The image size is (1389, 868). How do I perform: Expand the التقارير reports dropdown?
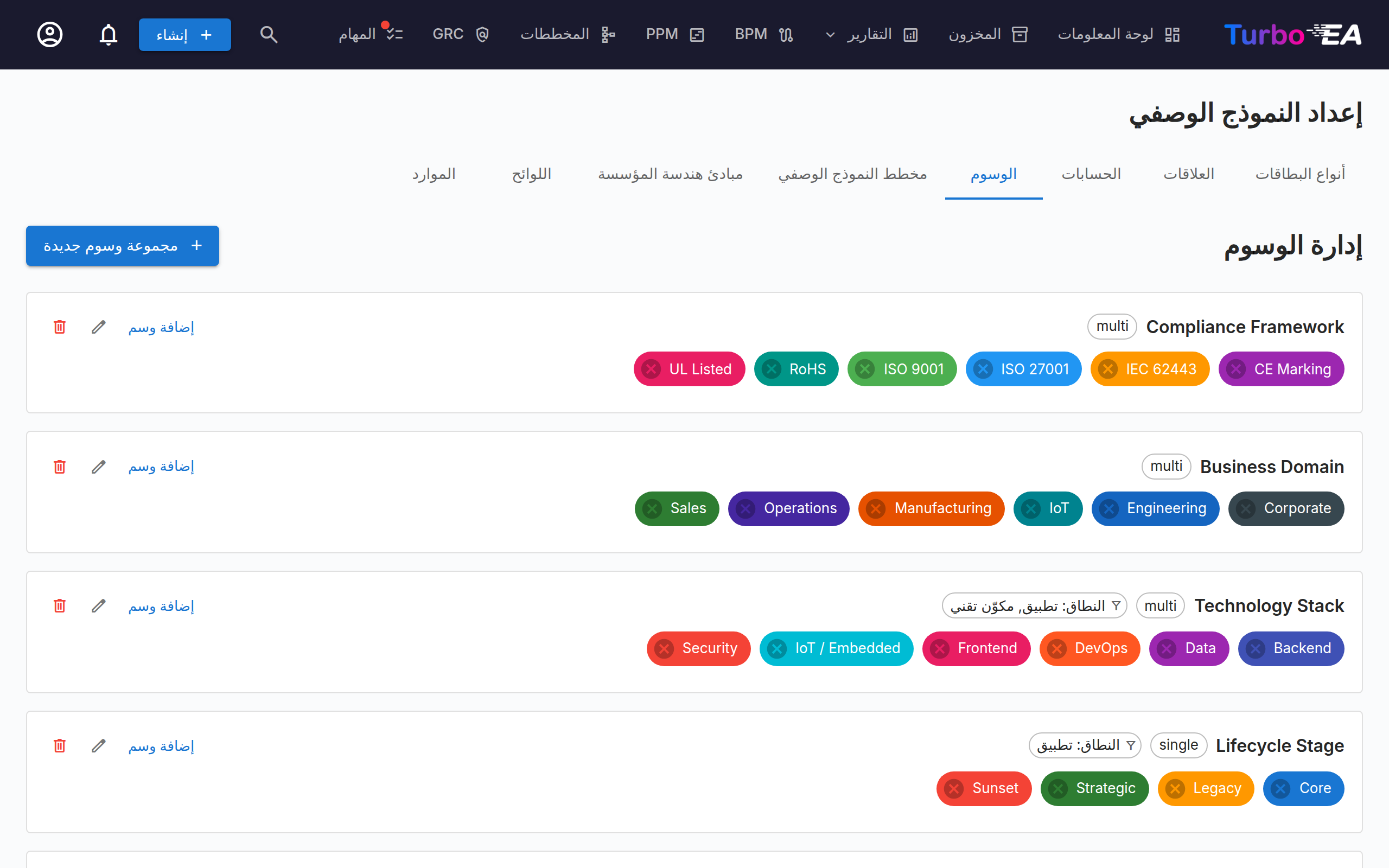(872, 34)
